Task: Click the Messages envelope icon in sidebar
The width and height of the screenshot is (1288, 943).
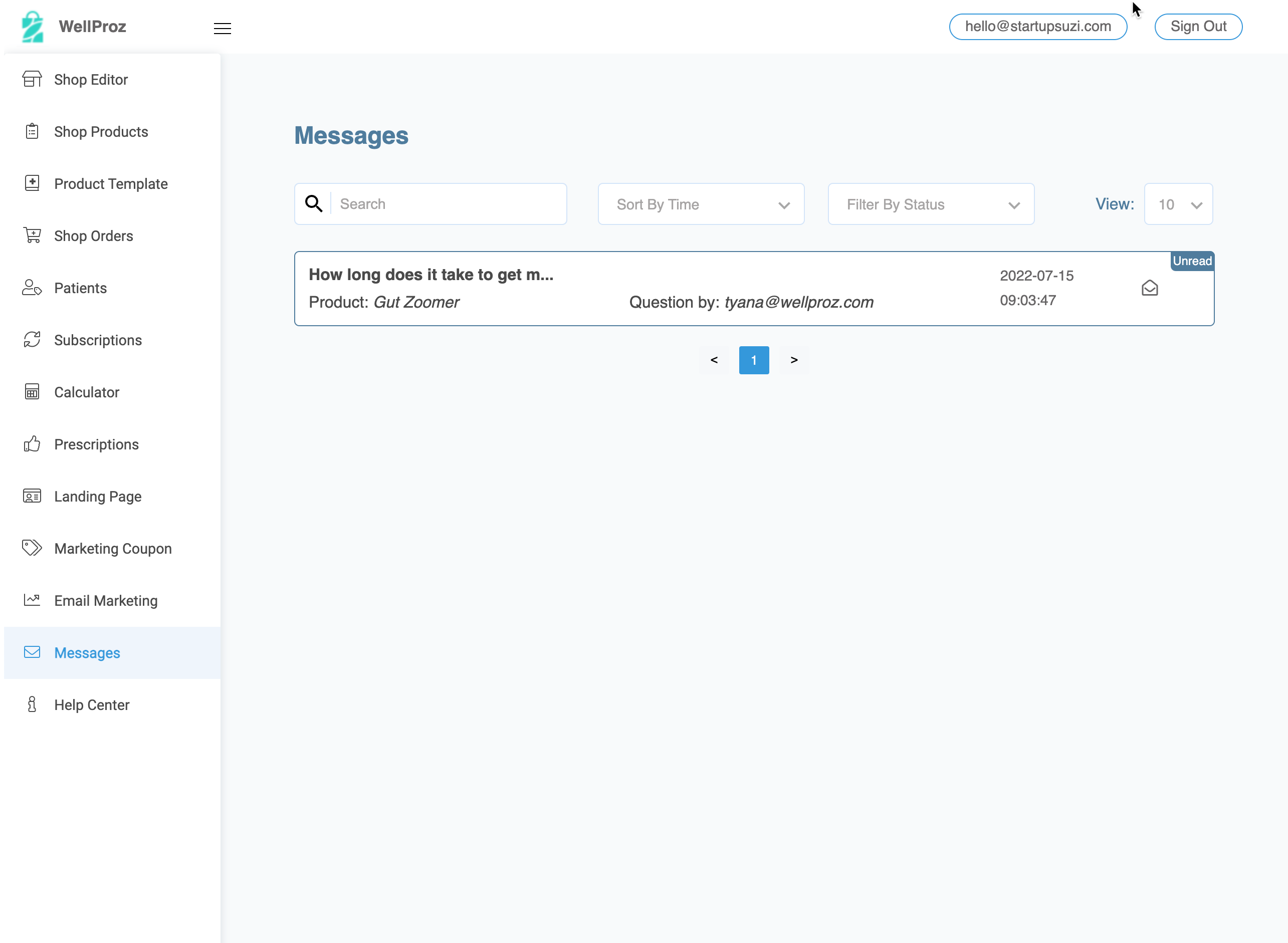Action: coord(32,652)
